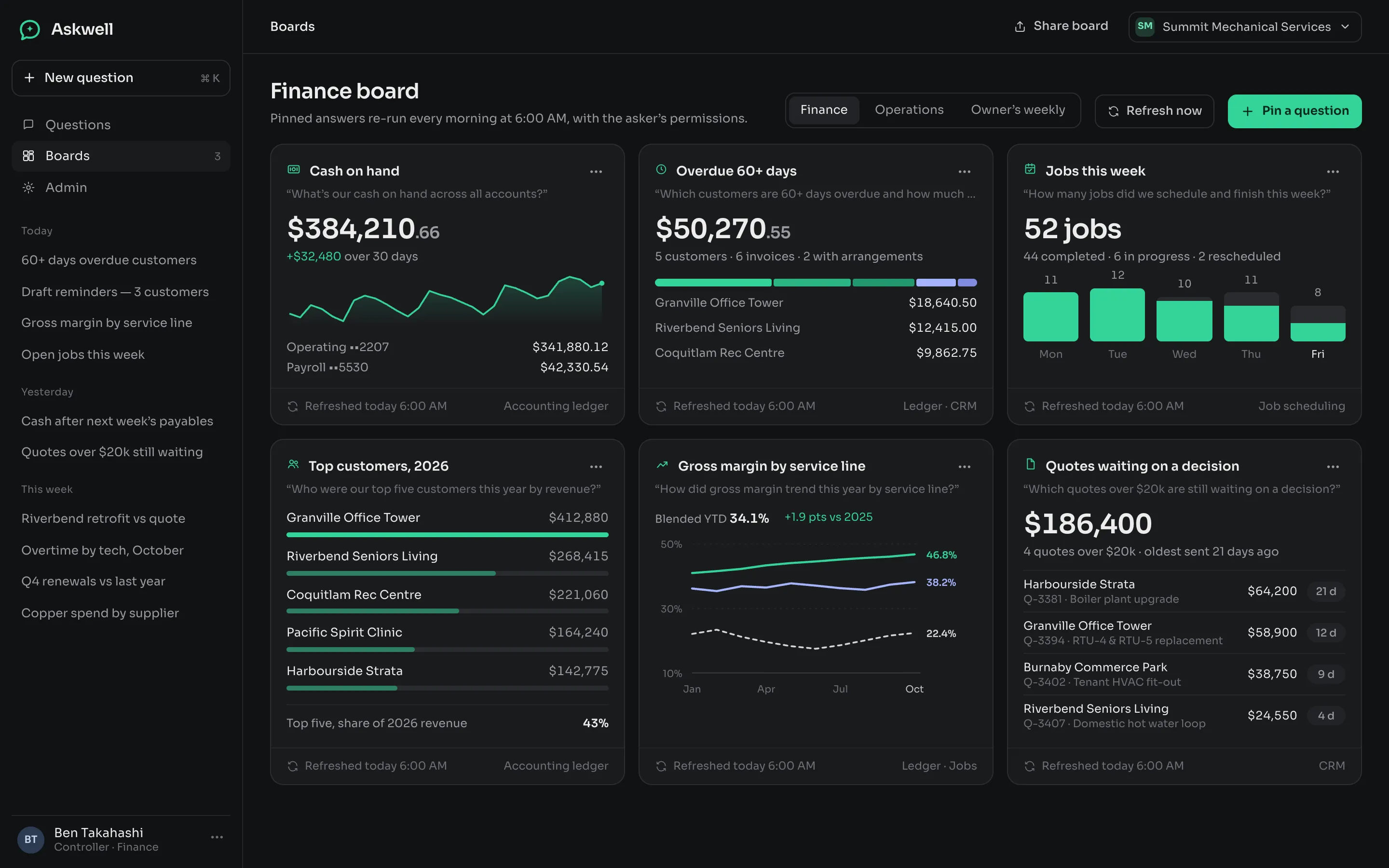Screen dimensions: 1389x868
Task: Open more options on Quotes waiting card
Action: pyautogui.click(x=1333, y=467)
